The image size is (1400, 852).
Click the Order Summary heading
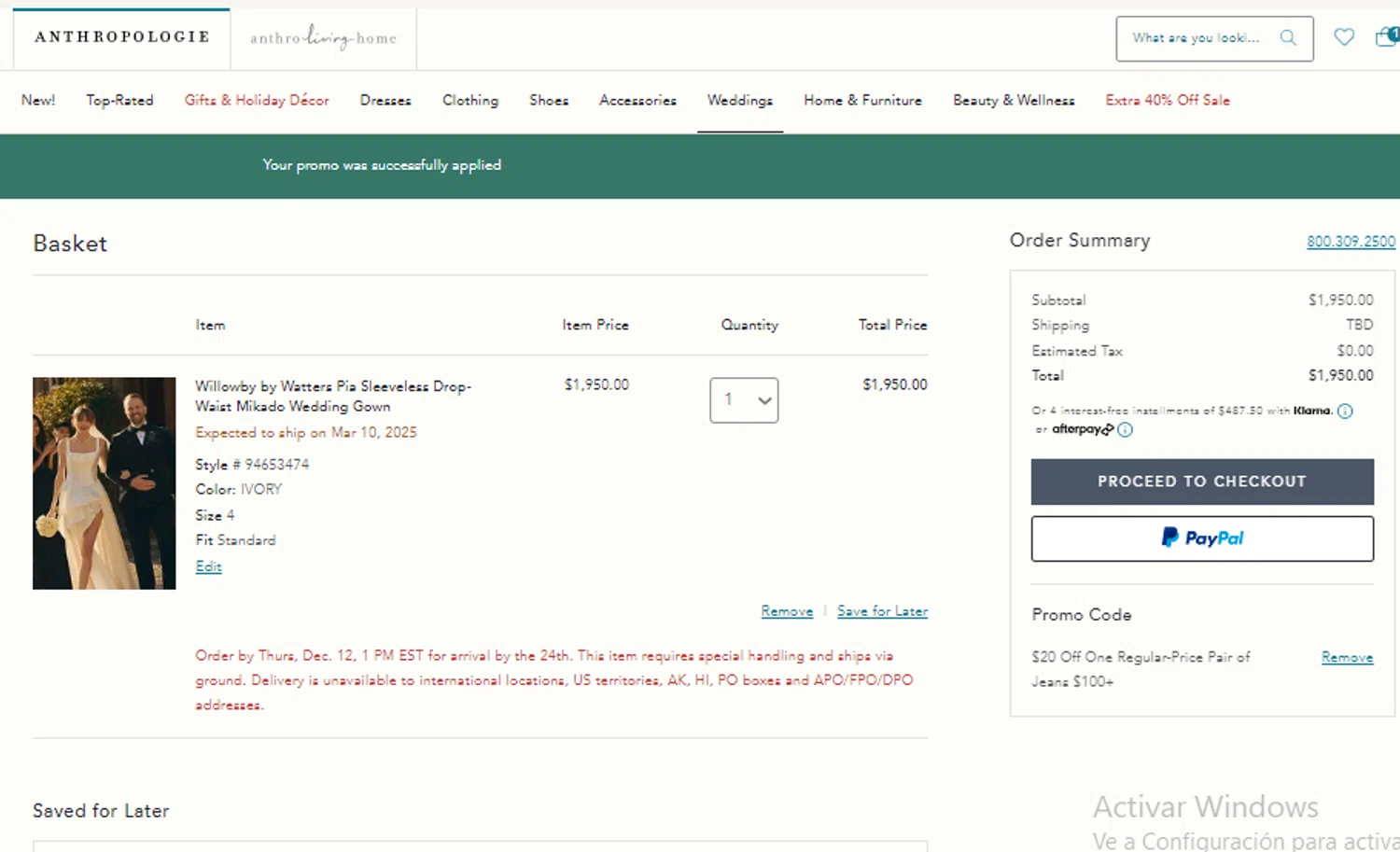1080,241
